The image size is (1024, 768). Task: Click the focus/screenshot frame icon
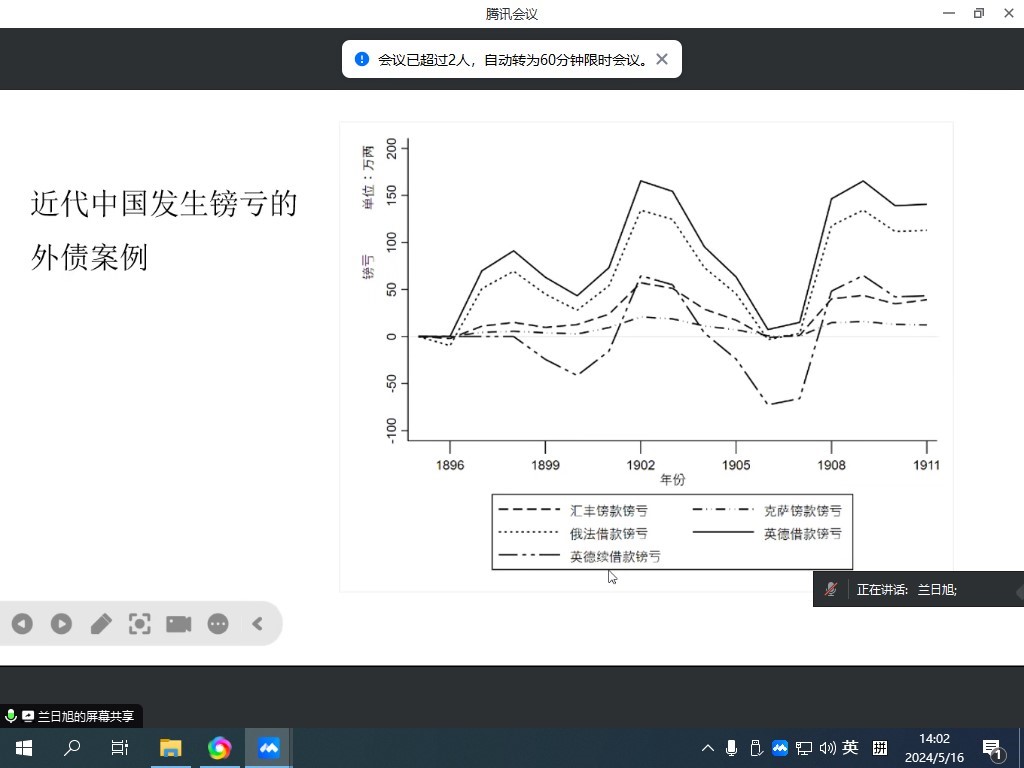[x=140, y=624]
